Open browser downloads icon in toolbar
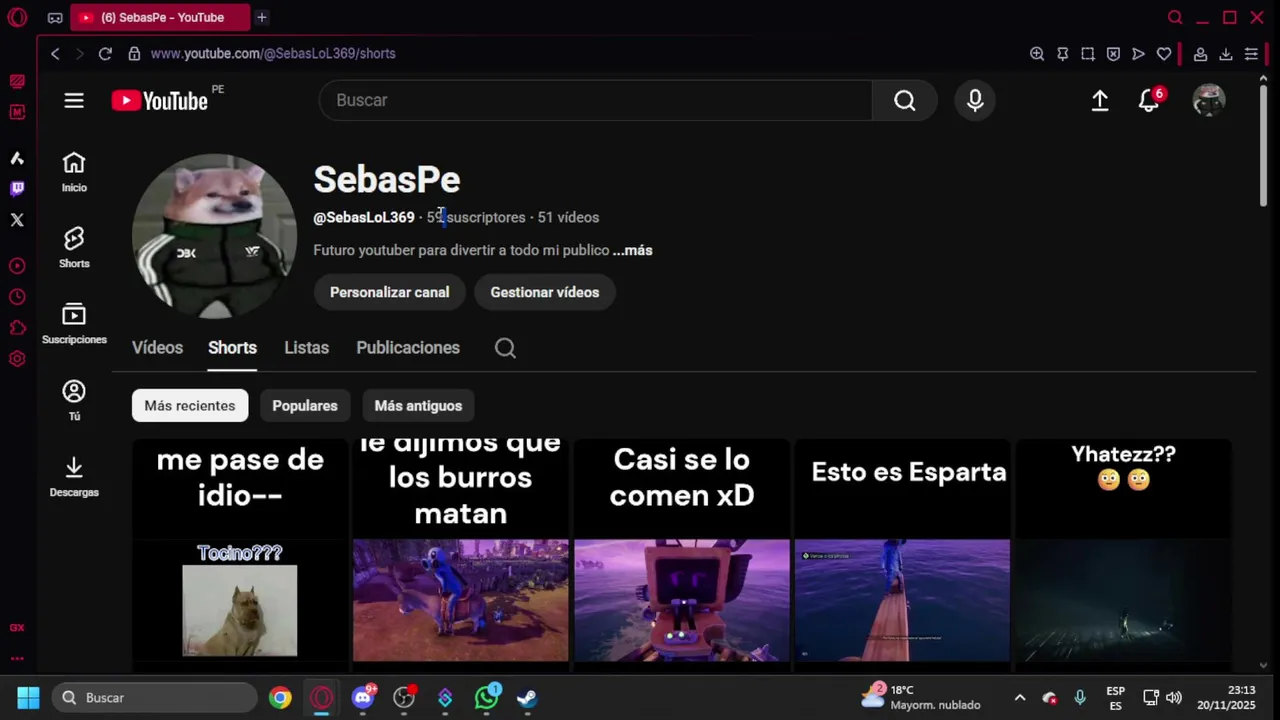Image resolution: width=1280 pixels, height=720 pixels. pos(1225,54)
